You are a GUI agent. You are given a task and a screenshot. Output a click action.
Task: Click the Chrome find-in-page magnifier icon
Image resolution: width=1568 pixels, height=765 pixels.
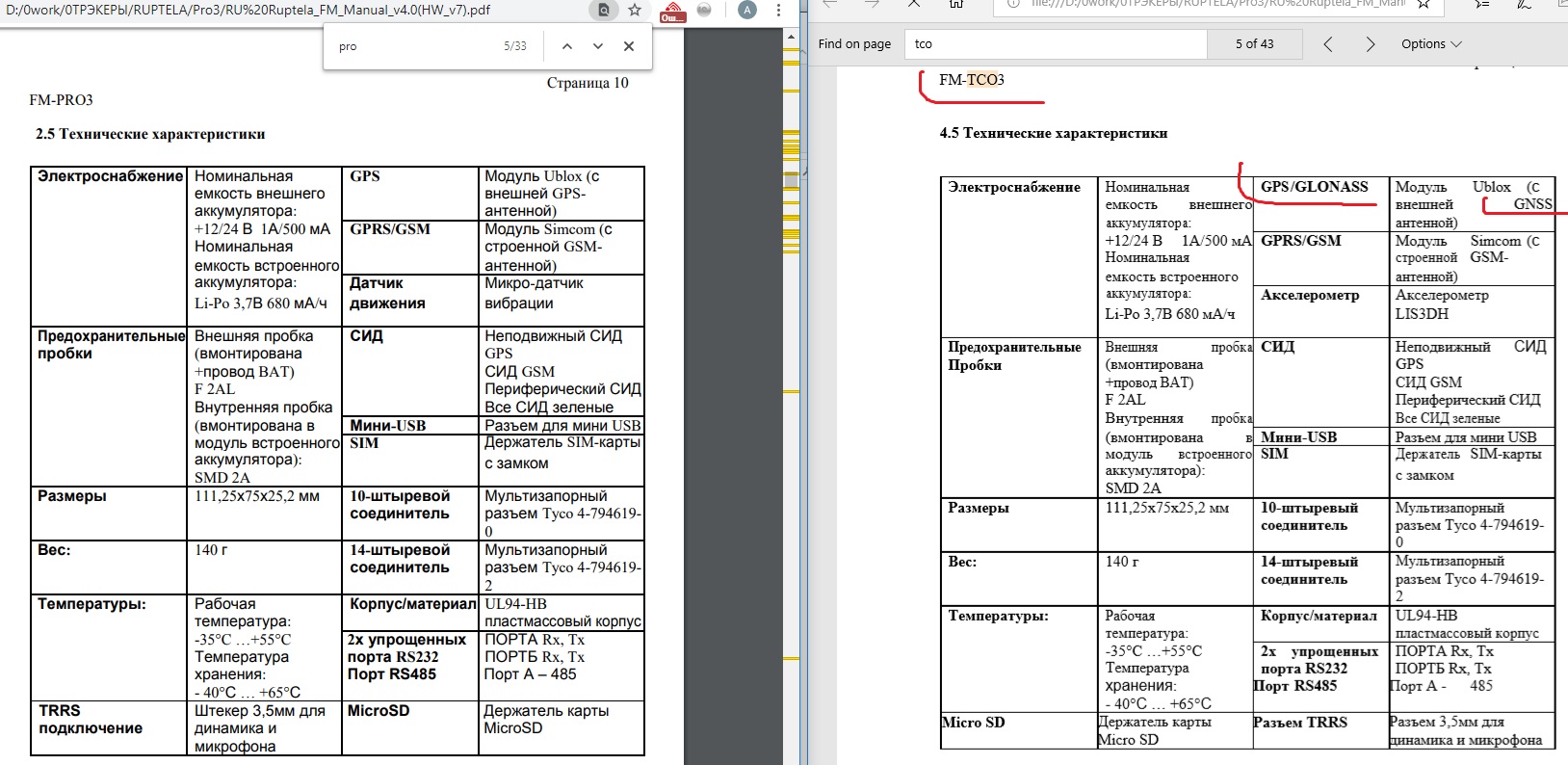point(603,10)
